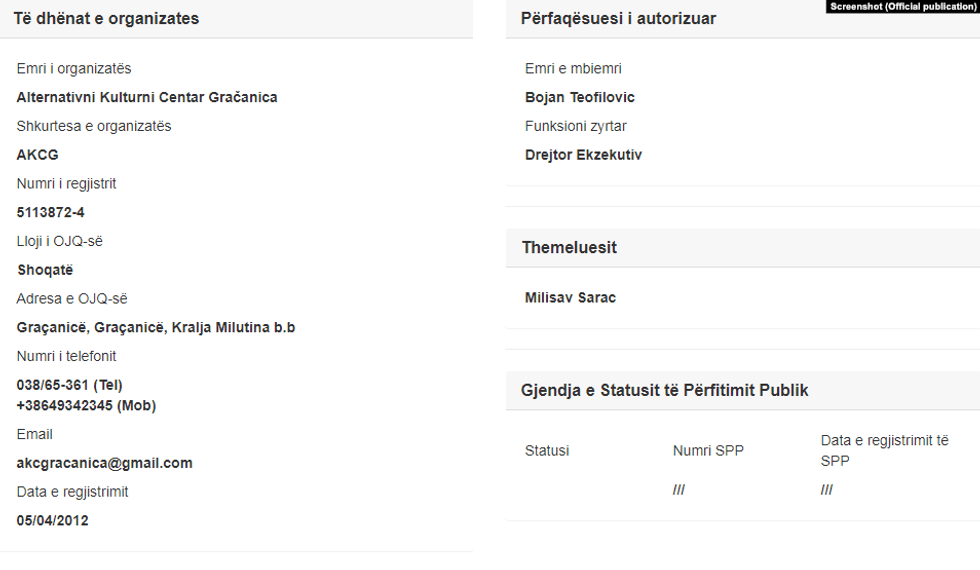
Task: Click the registration date 05/04/2012
Action: (52, 520)
